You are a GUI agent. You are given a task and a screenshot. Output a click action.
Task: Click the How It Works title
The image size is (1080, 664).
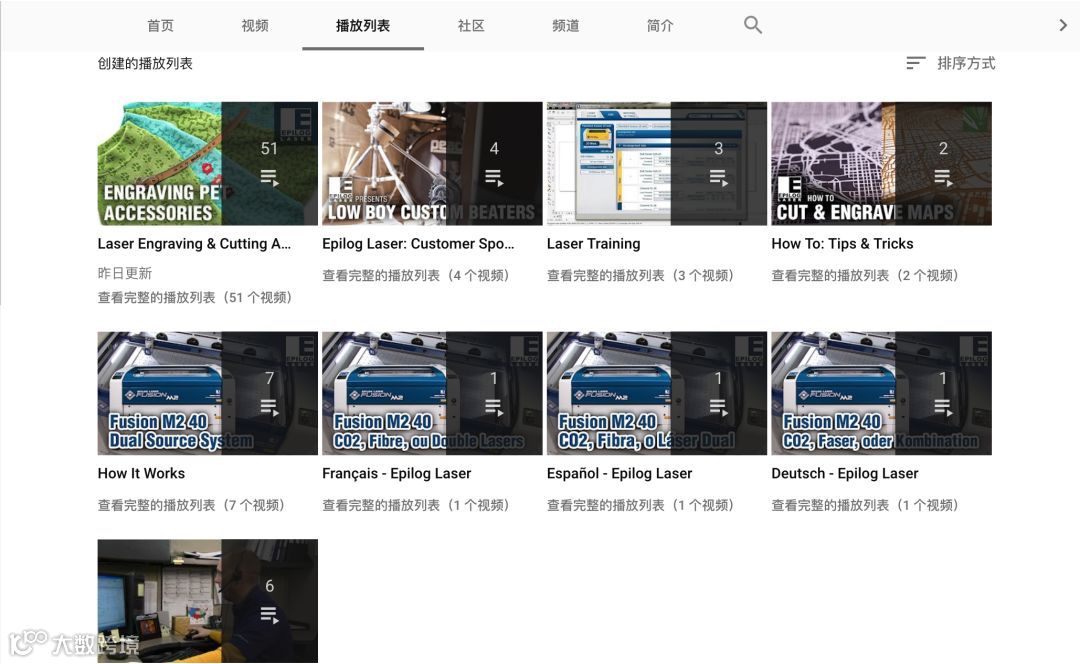(141, 473)
